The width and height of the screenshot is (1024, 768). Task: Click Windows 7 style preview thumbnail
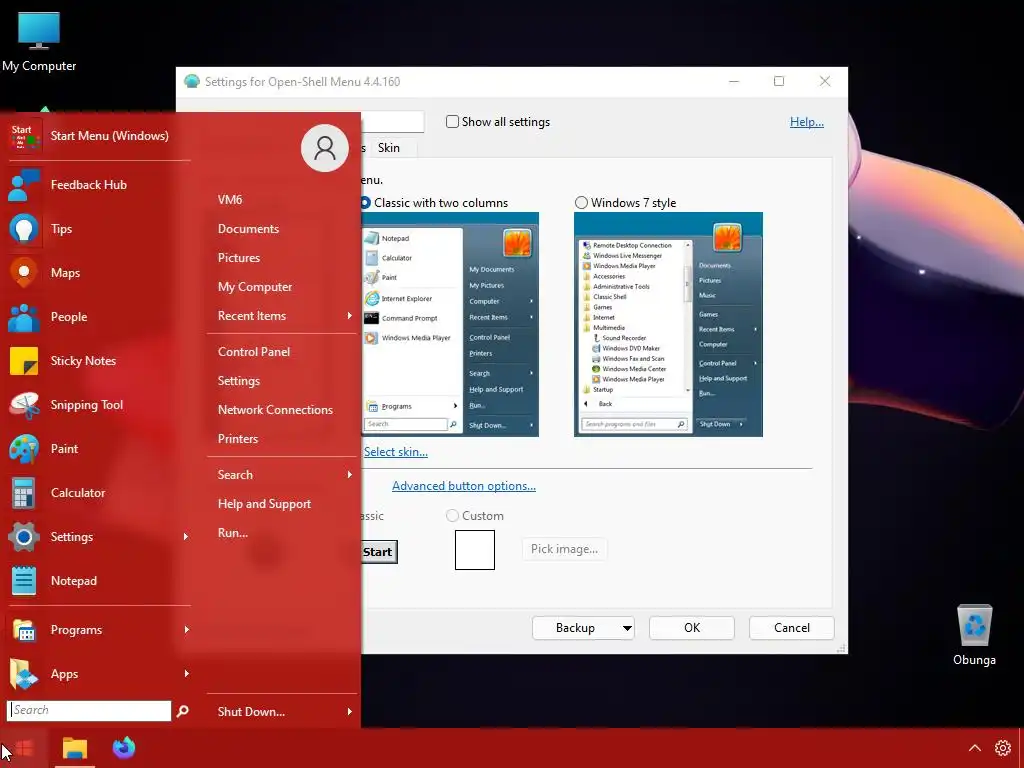pyautogui.click(x=668, y=325)
